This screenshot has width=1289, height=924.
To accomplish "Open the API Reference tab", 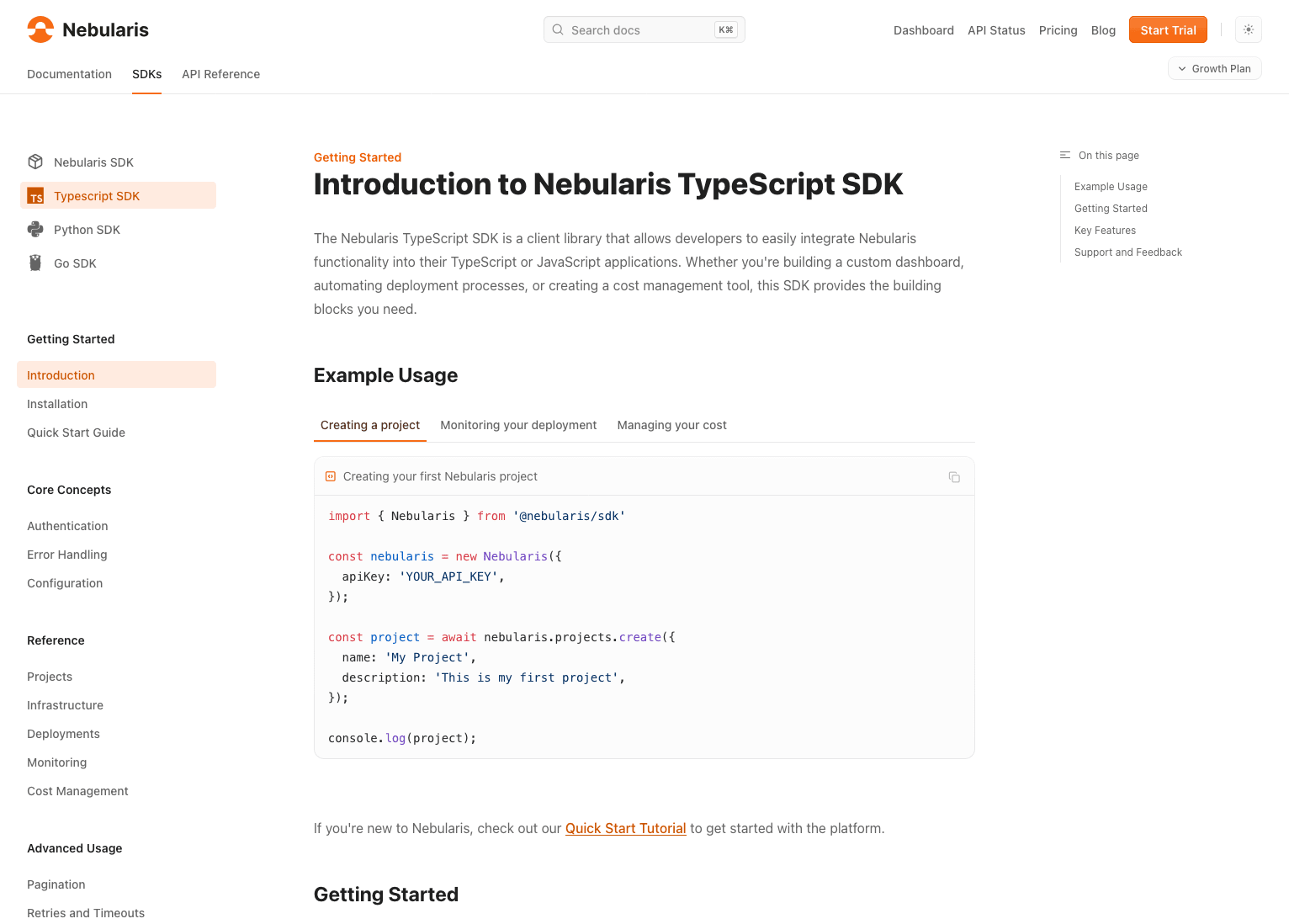I will click(x=220, y=74).
